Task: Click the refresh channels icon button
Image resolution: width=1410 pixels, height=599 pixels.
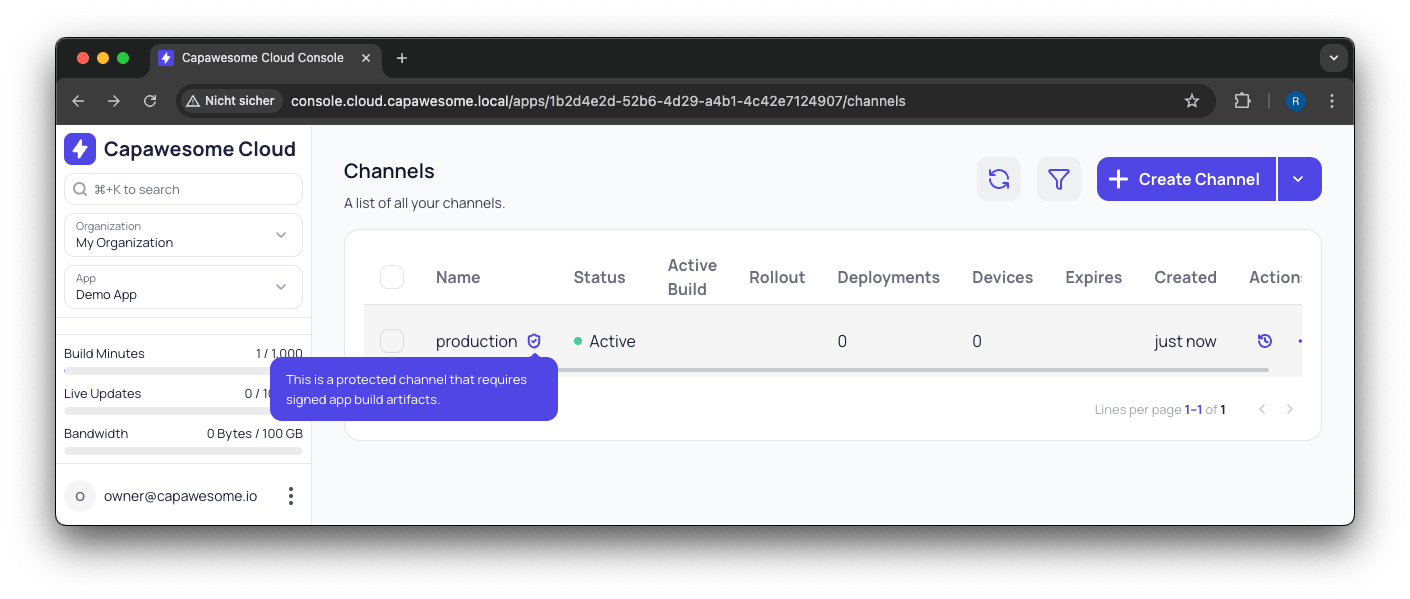Action: (998, 179)
